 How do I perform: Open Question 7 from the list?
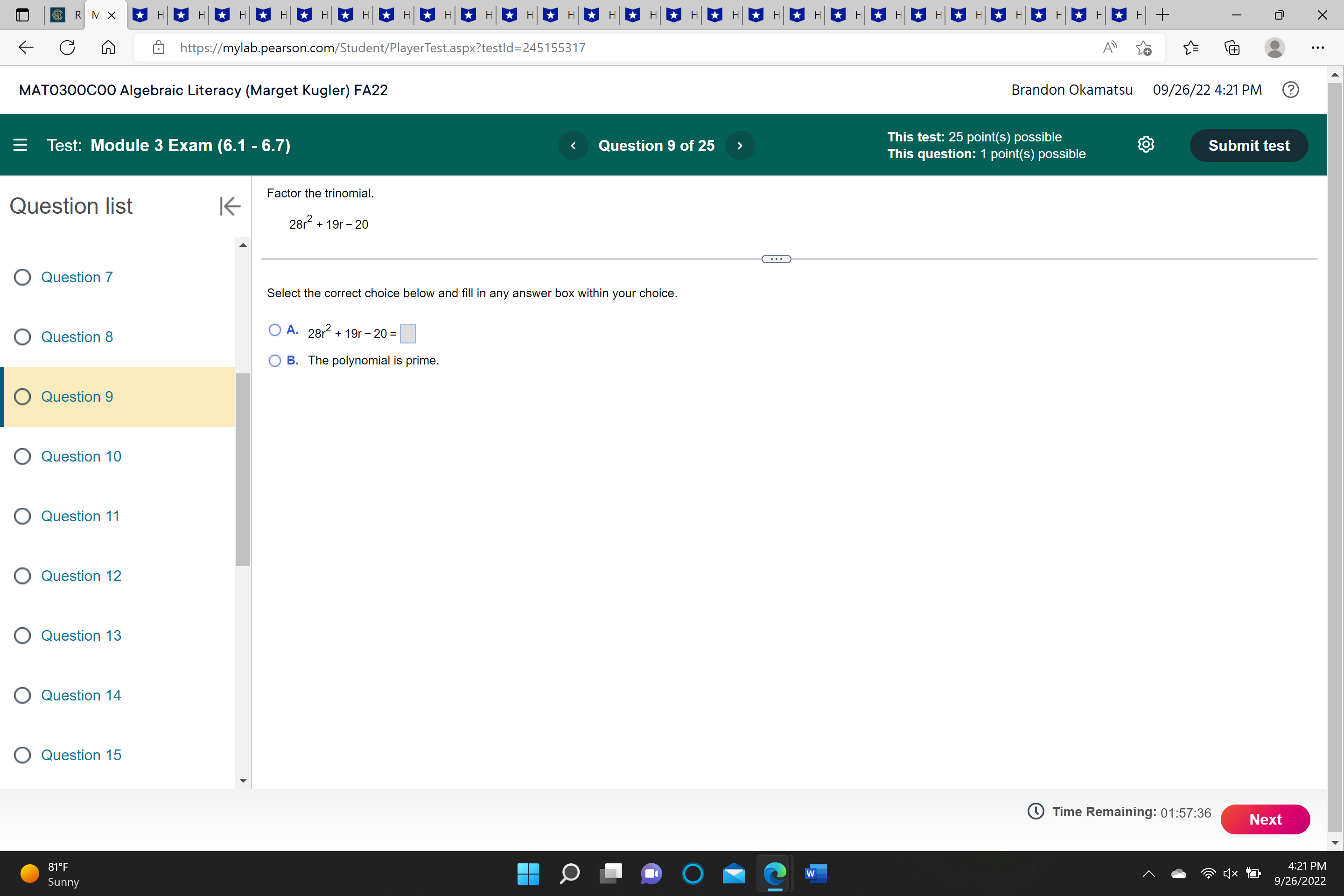77,277
